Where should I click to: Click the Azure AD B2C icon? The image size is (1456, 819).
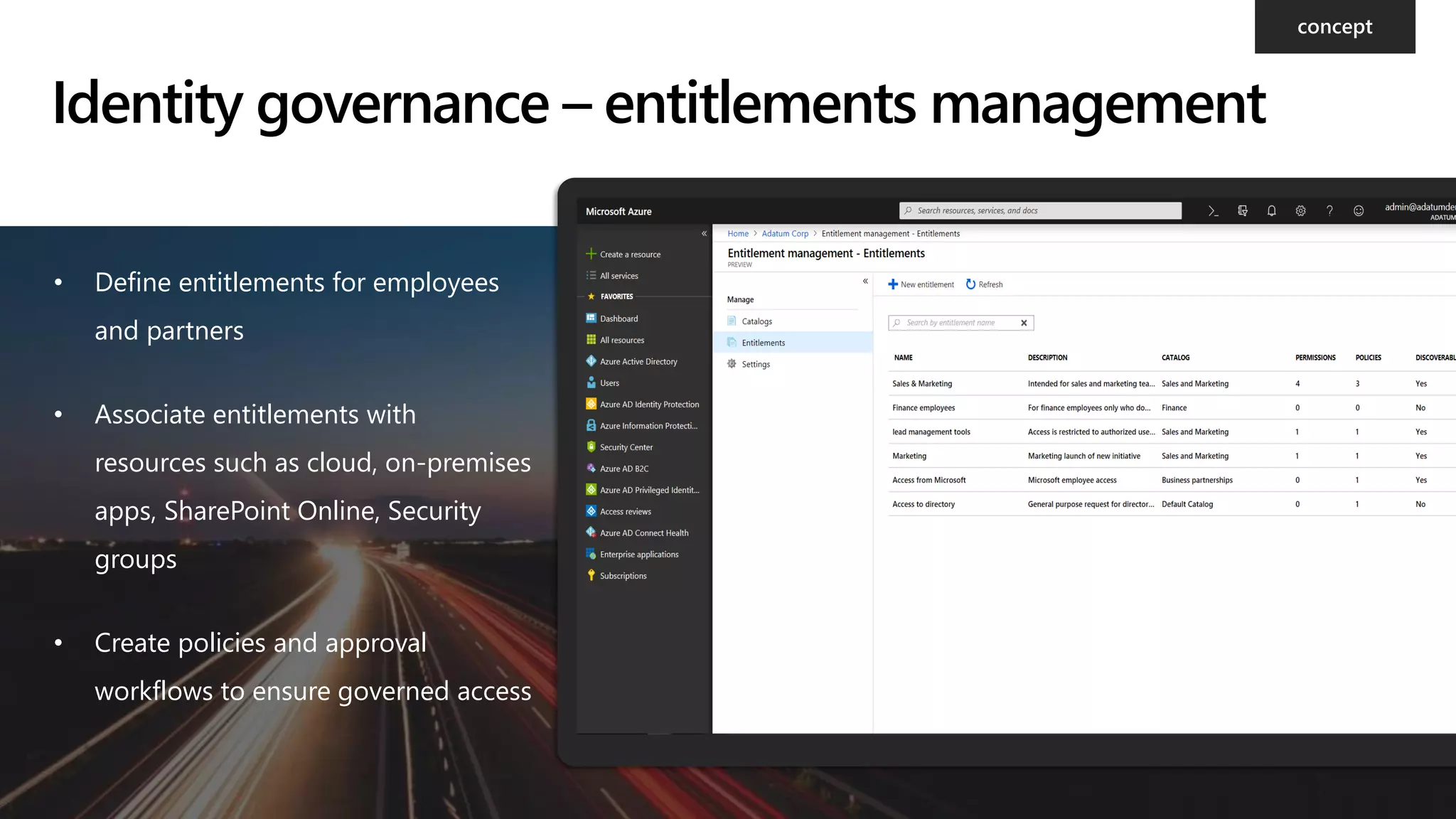591,468
